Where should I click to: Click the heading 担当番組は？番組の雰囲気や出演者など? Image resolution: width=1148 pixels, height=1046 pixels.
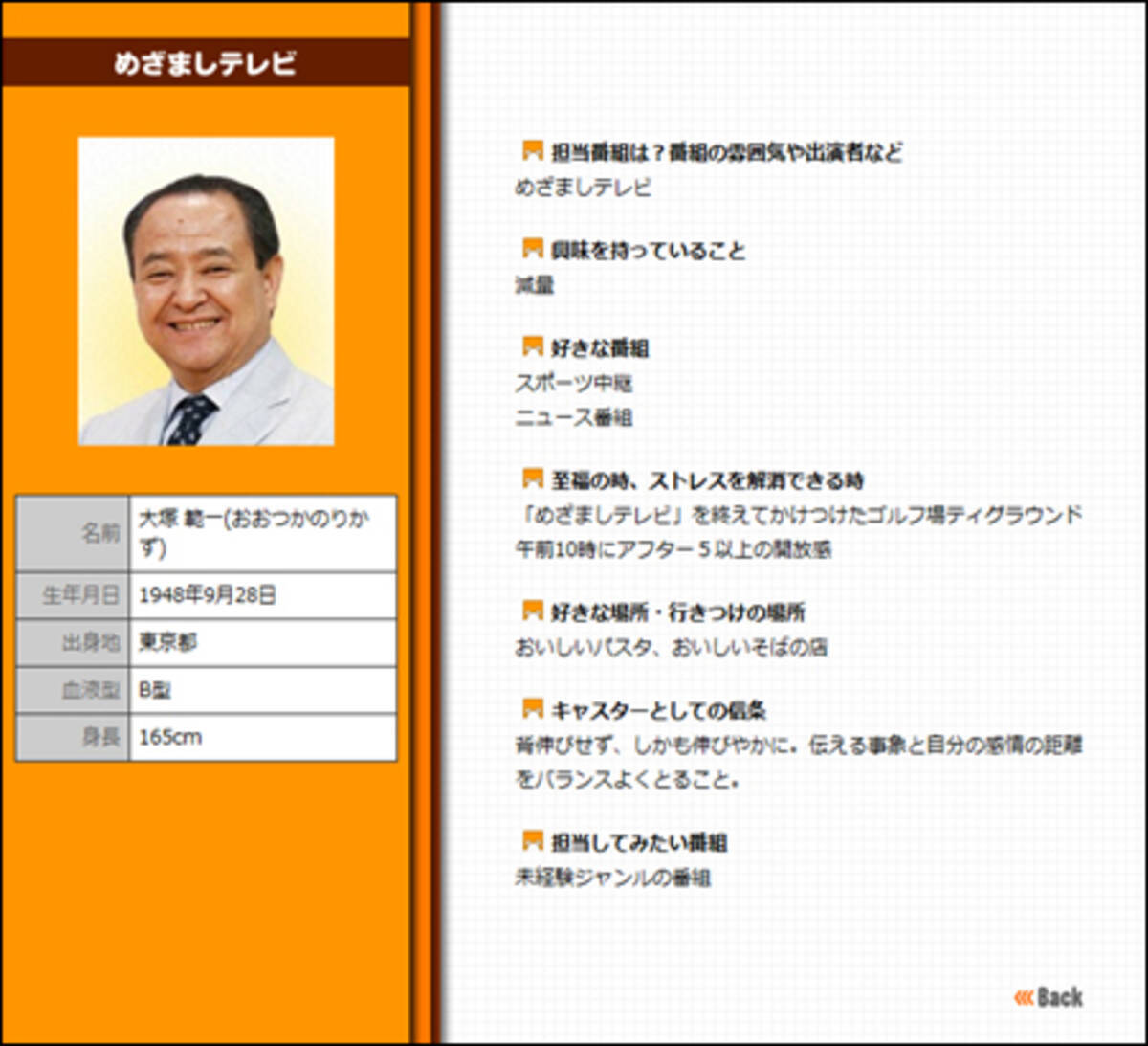[726, 152]
